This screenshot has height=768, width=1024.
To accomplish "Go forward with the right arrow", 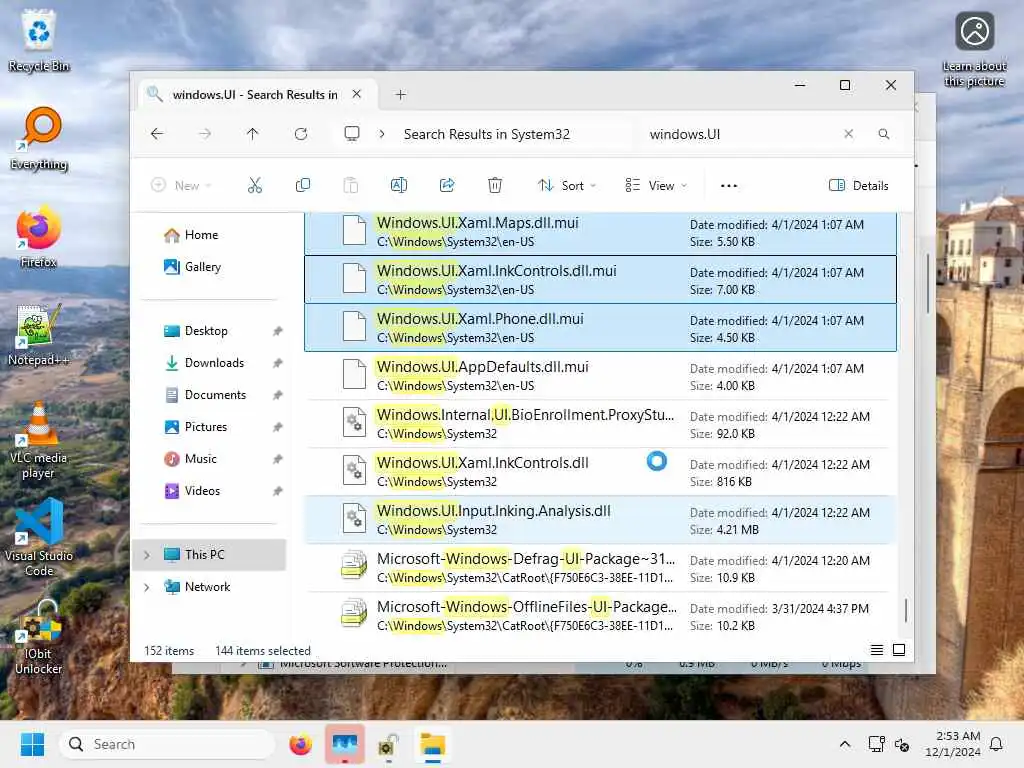I will [x=205, y=134].
